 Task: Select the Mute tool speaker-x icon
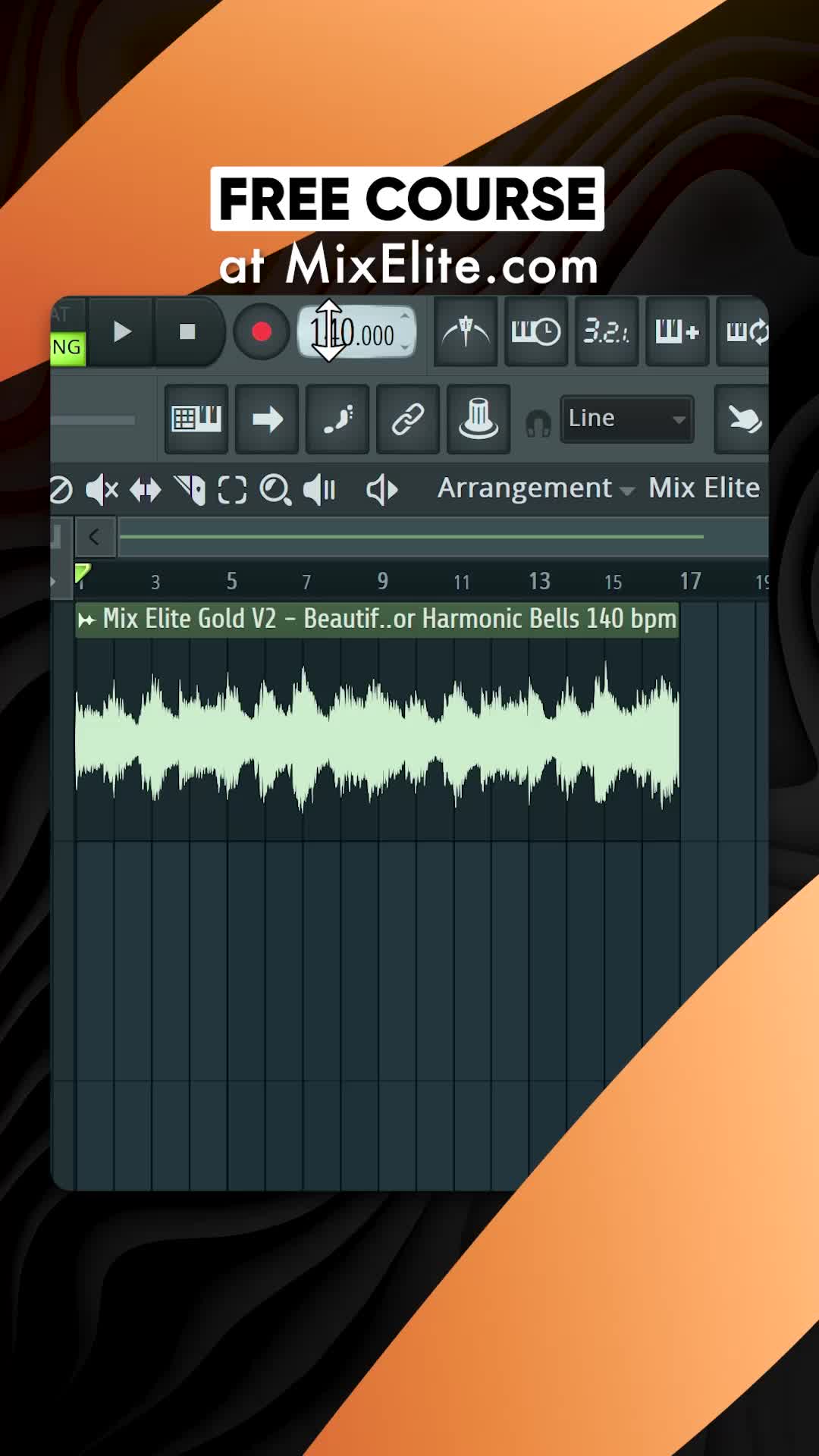[102, 490]
